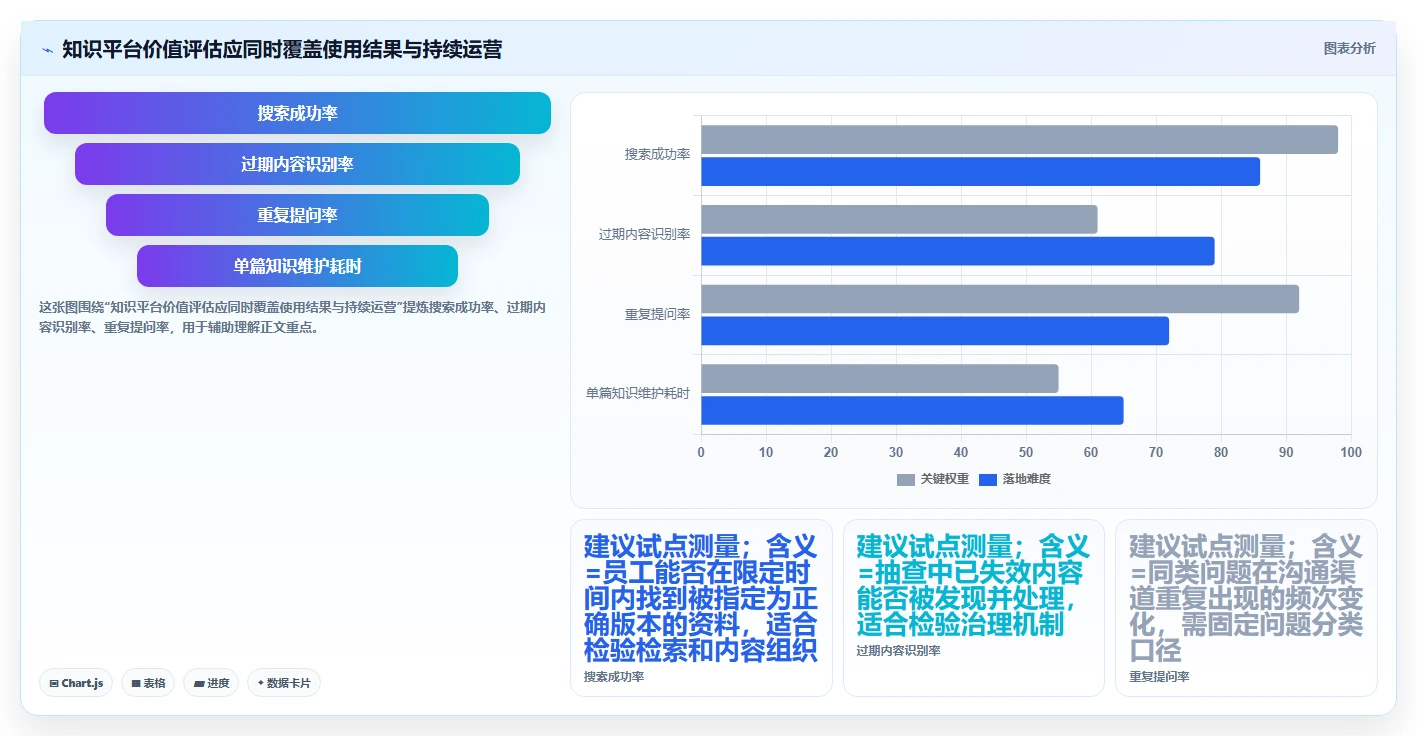
Task: Click the x-axis value 50
Action: click(1026, 453)
